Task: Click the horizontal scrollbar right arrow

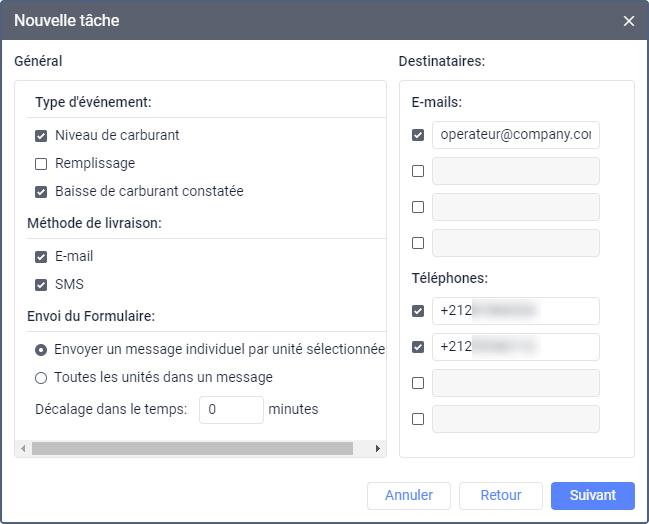Action: coord(379,449)
